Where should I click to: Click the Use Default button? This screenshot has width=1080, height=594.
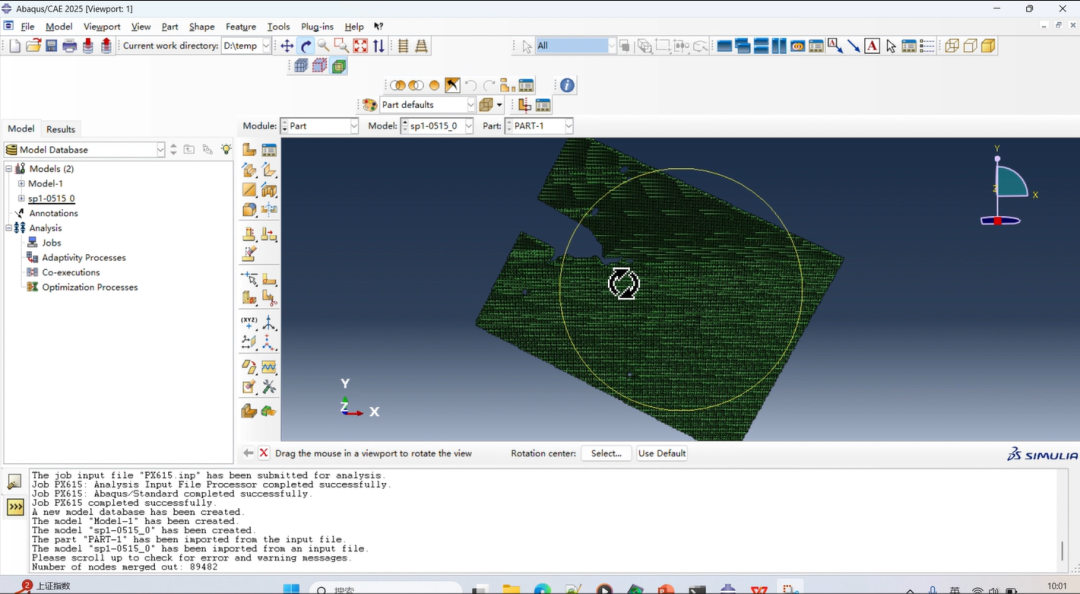pyautogui.click(x=662, y=453)
